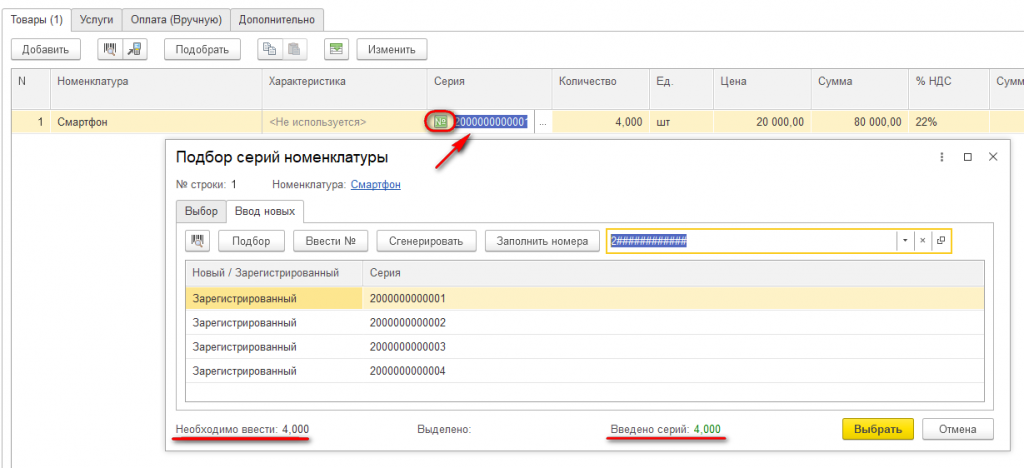Viewport: 1024px width, 468px height.
Task: Click the quantity cell 4,000
Action: click(601, 122)
